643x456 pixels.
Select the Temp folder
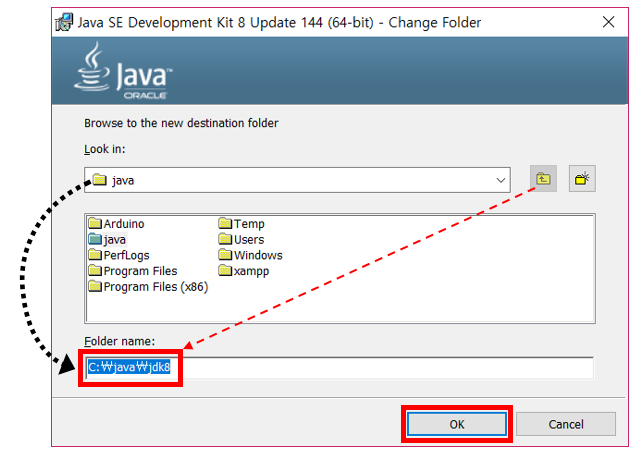tap(242, 223)
